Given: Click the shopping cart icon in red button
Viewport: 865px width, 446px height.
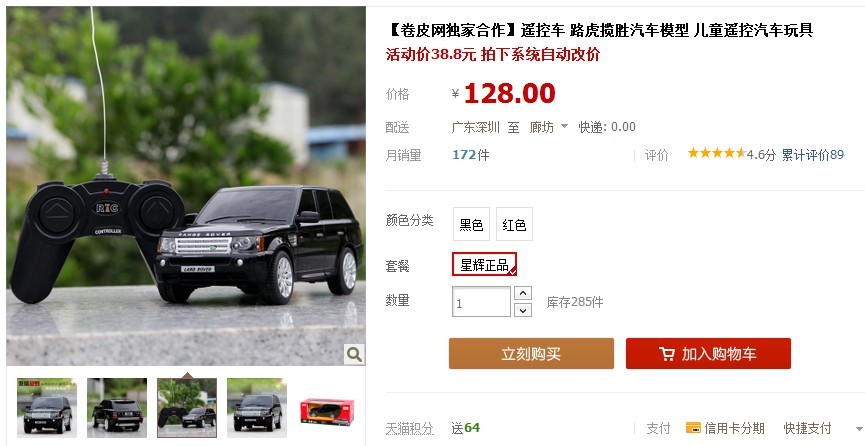Looking at the screenshot, I should (667, 354).
